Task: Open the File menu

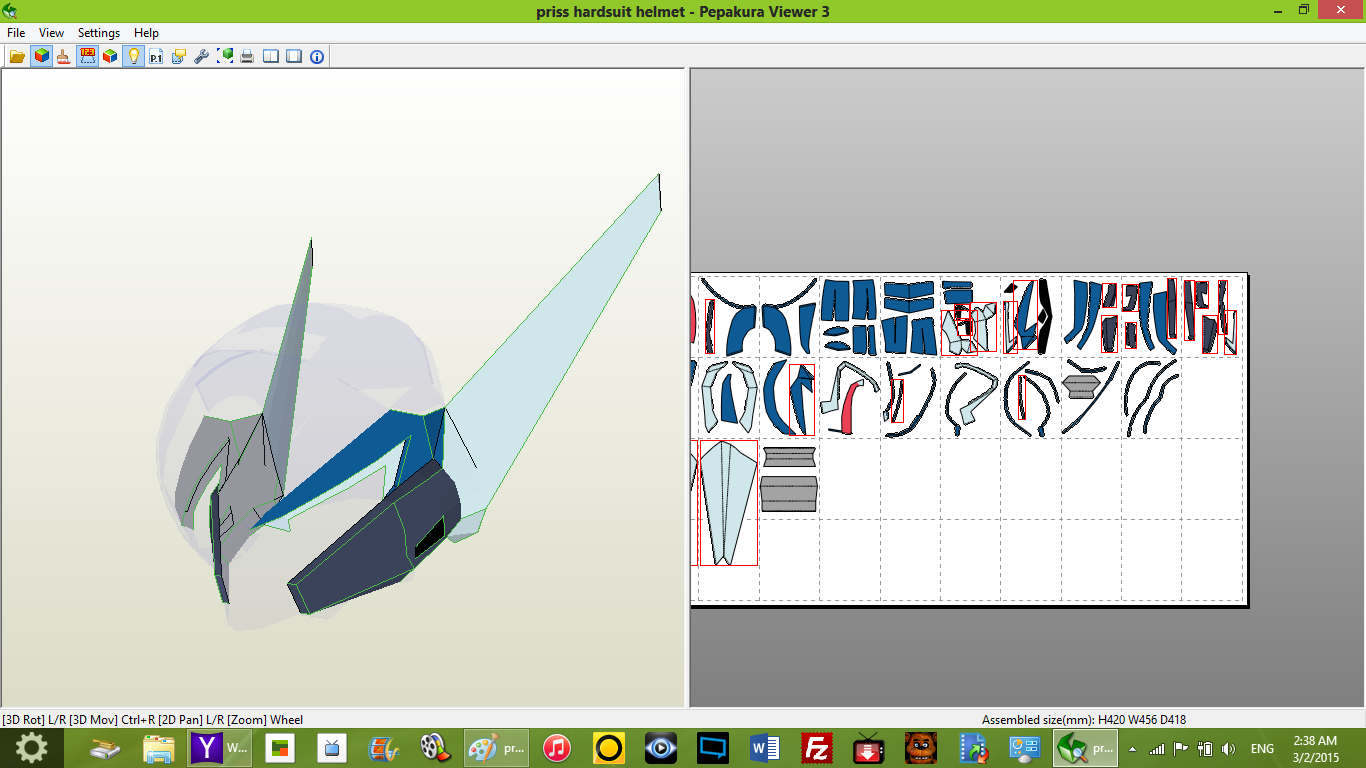Action: pyautogui.click(x=16, y=33)
